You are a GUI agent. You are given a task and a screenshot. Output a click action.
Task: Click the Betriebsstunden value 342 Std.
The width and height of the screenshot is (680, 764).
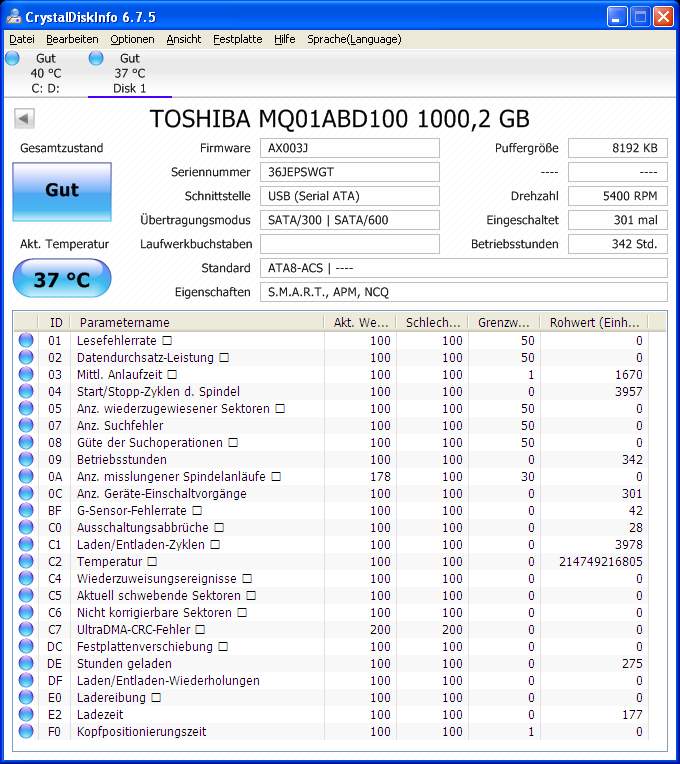(x=618, y=244)
